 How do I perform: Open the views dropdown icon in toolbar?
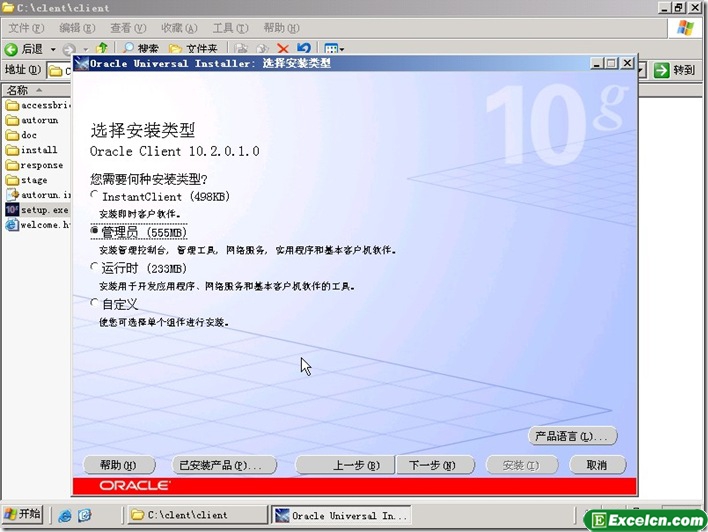click(334, 48)
